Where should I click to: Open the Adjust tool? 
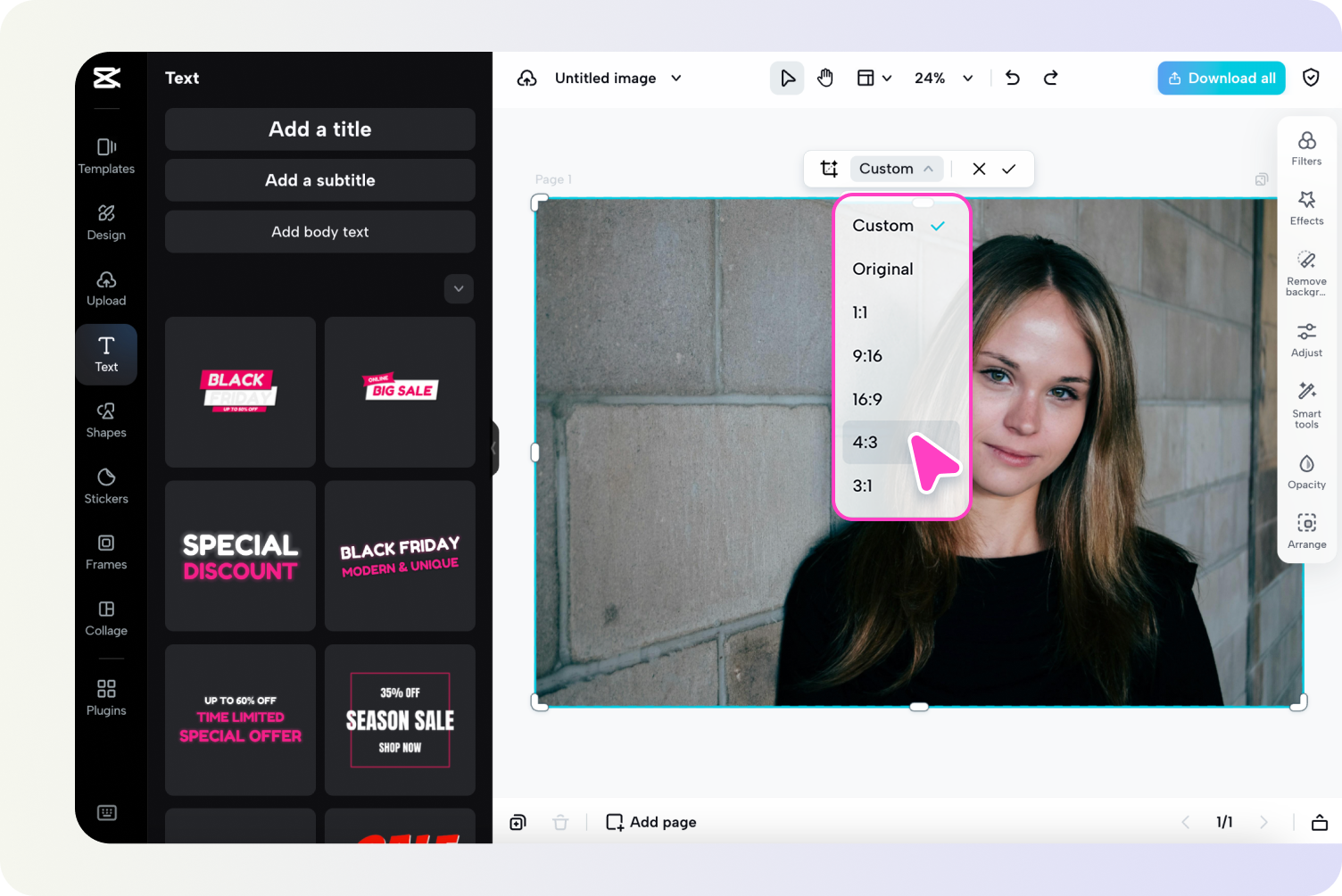click(x=1306, y=340)
